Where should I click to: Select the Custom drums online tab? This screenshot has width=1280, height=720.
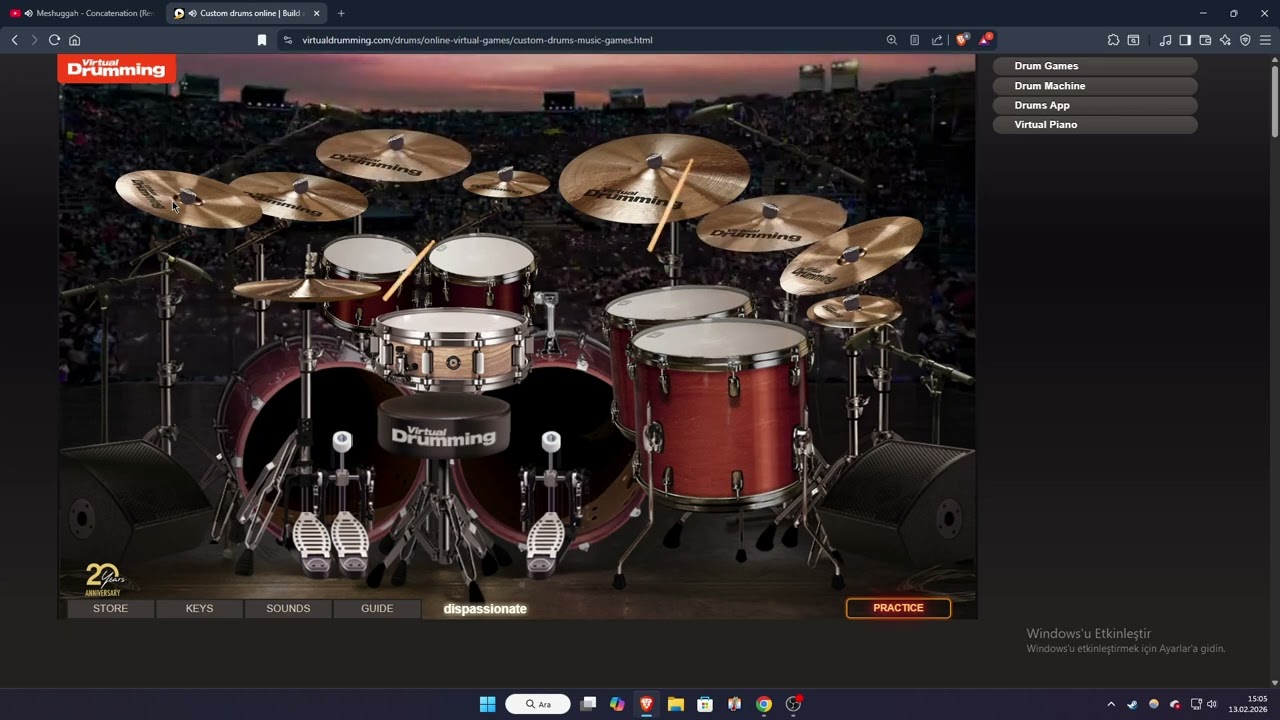coord(247,13)
